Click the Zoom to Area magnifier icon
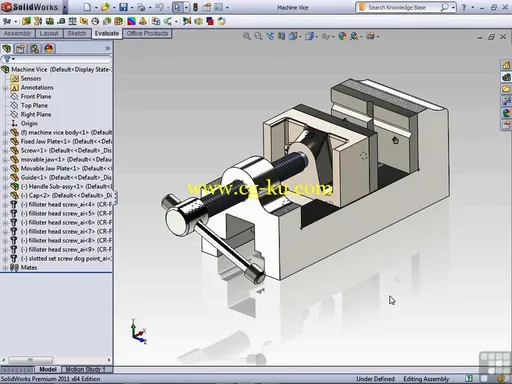The width and height of the screenshot is (512, 384). coord(258,36)
